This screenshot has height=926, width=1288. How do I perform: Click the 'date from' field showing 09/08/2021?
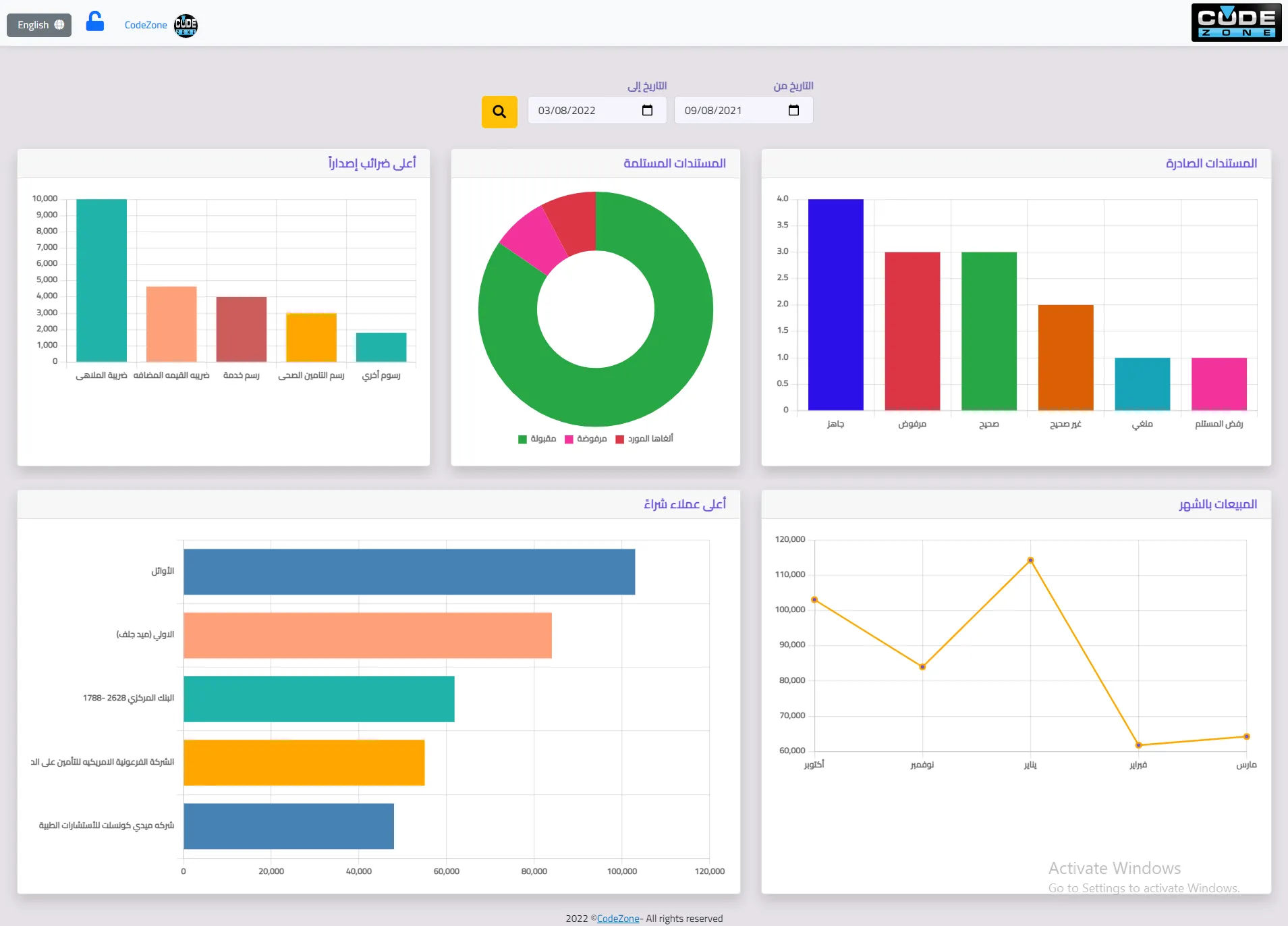(x=730, y=111)
